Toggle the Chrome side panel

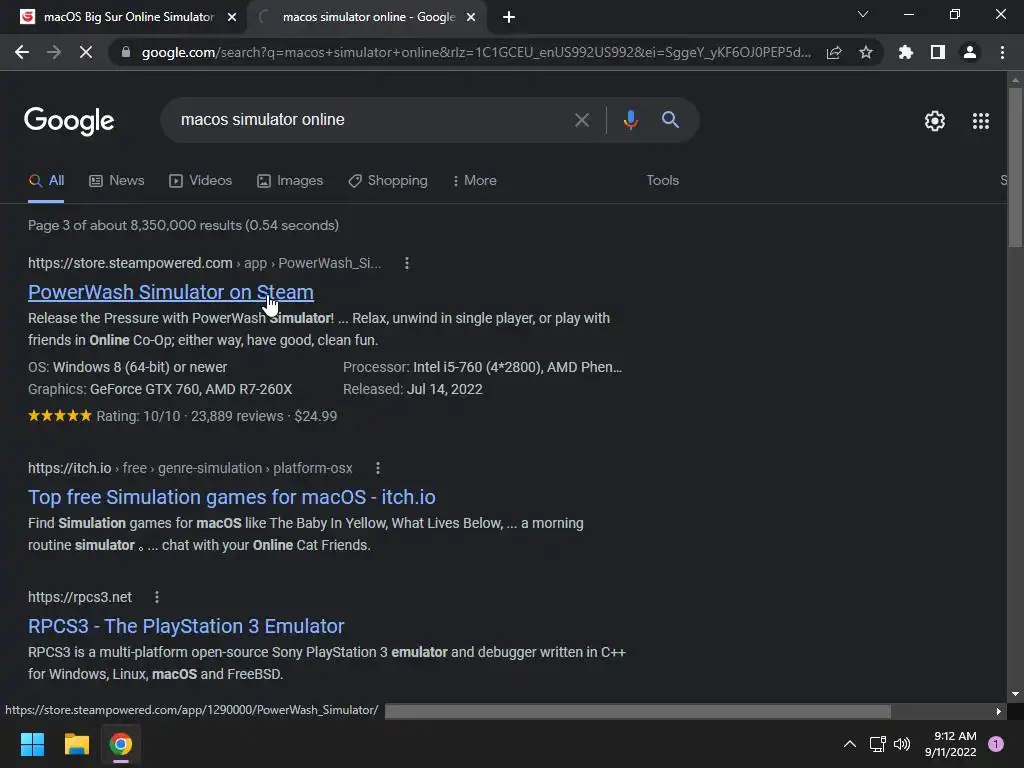coord(938,52)
